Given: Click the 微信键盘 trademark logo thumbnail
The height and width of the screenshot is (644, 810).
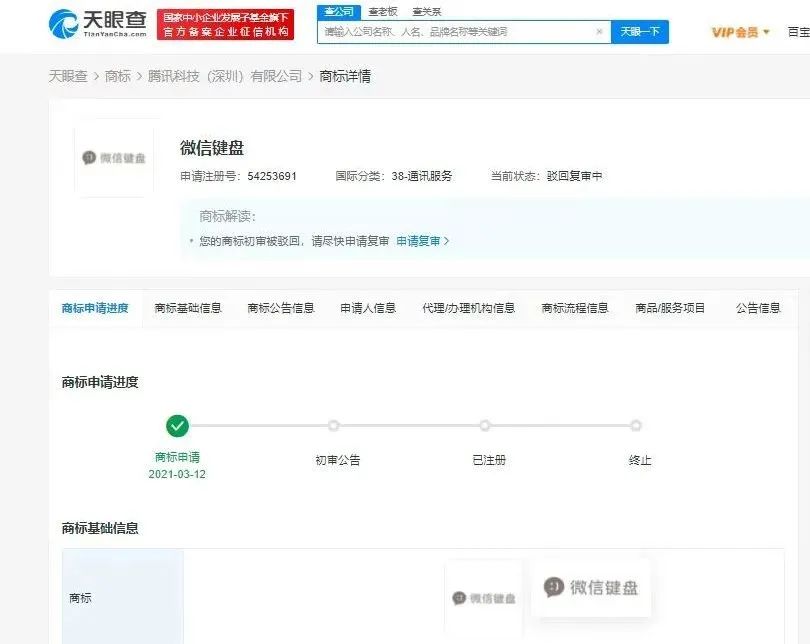Looking at the screenshot, I should [x=114, y=159].
